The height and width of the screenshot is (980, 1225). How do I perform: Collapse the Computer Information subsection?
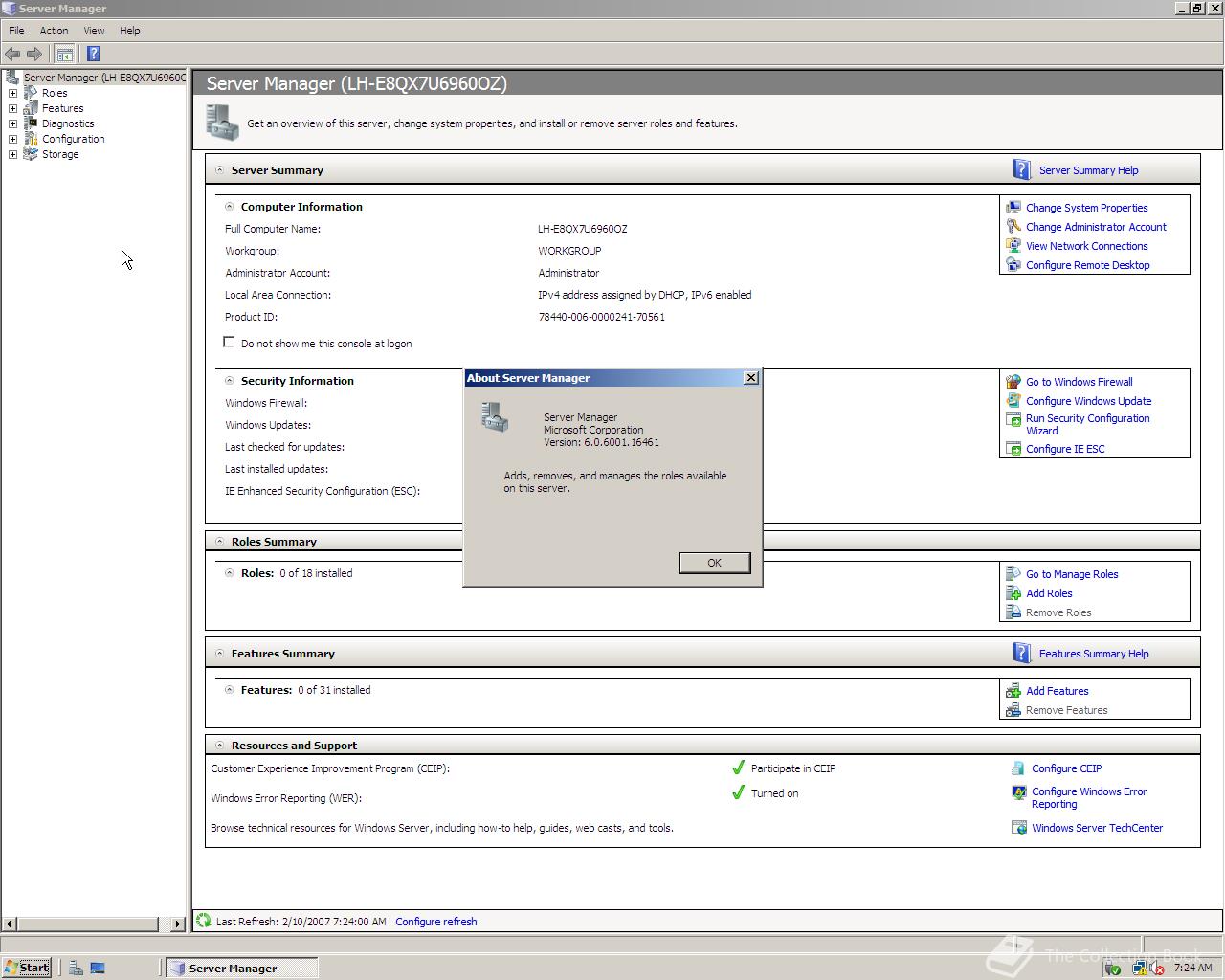(x=229, y=206)
